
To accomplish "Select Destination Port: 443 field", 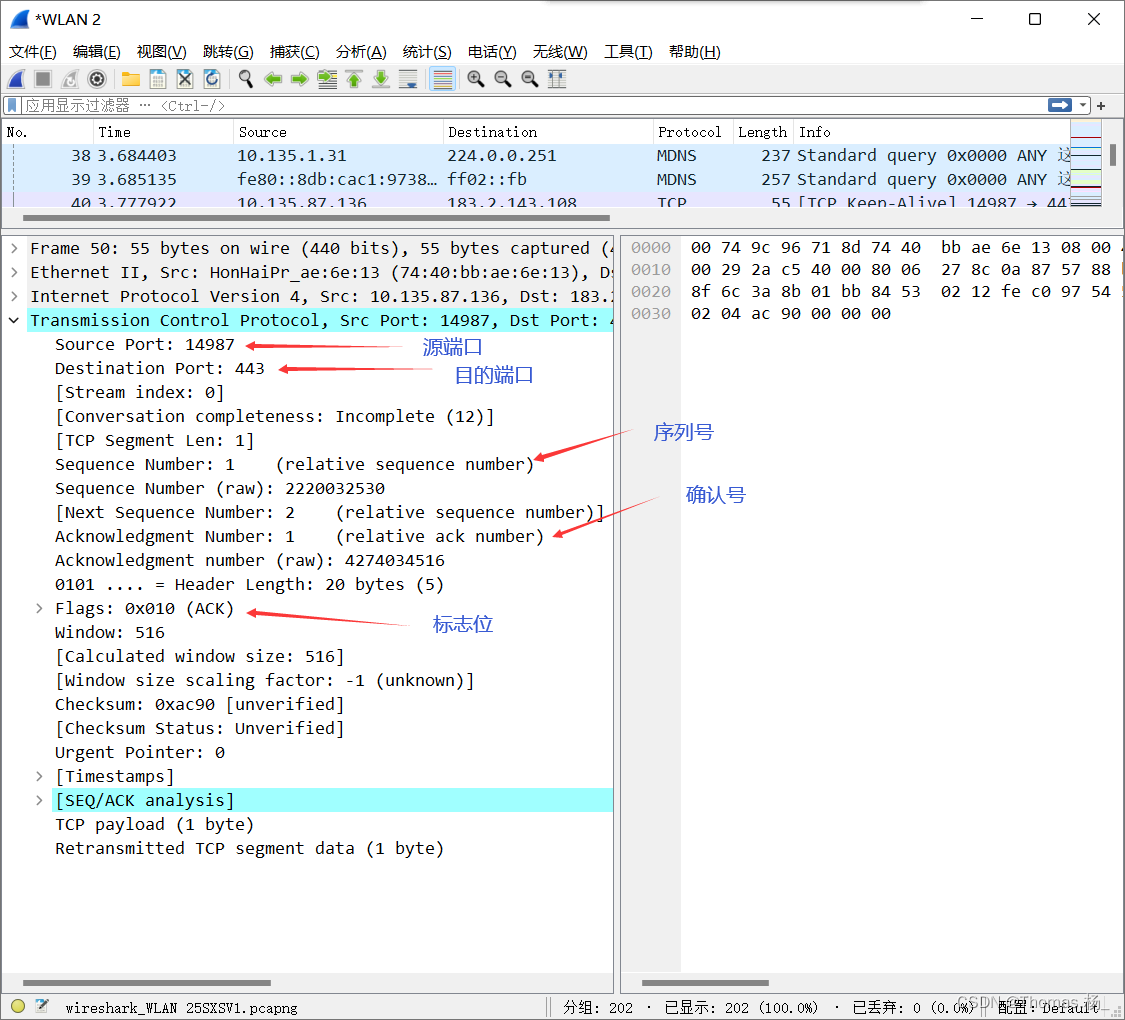I will pos(160,369).
